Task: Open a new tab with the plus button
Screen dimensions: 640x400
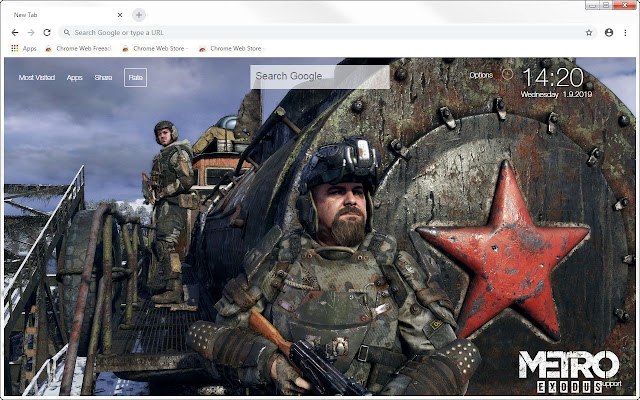Action: [139, 15]
